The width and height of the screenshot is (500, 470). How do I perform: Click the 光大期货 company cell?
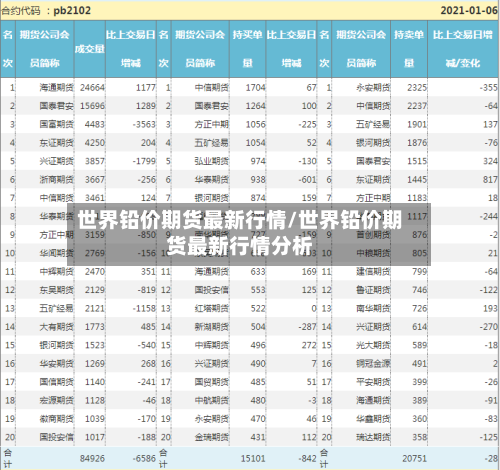(373, 345)
